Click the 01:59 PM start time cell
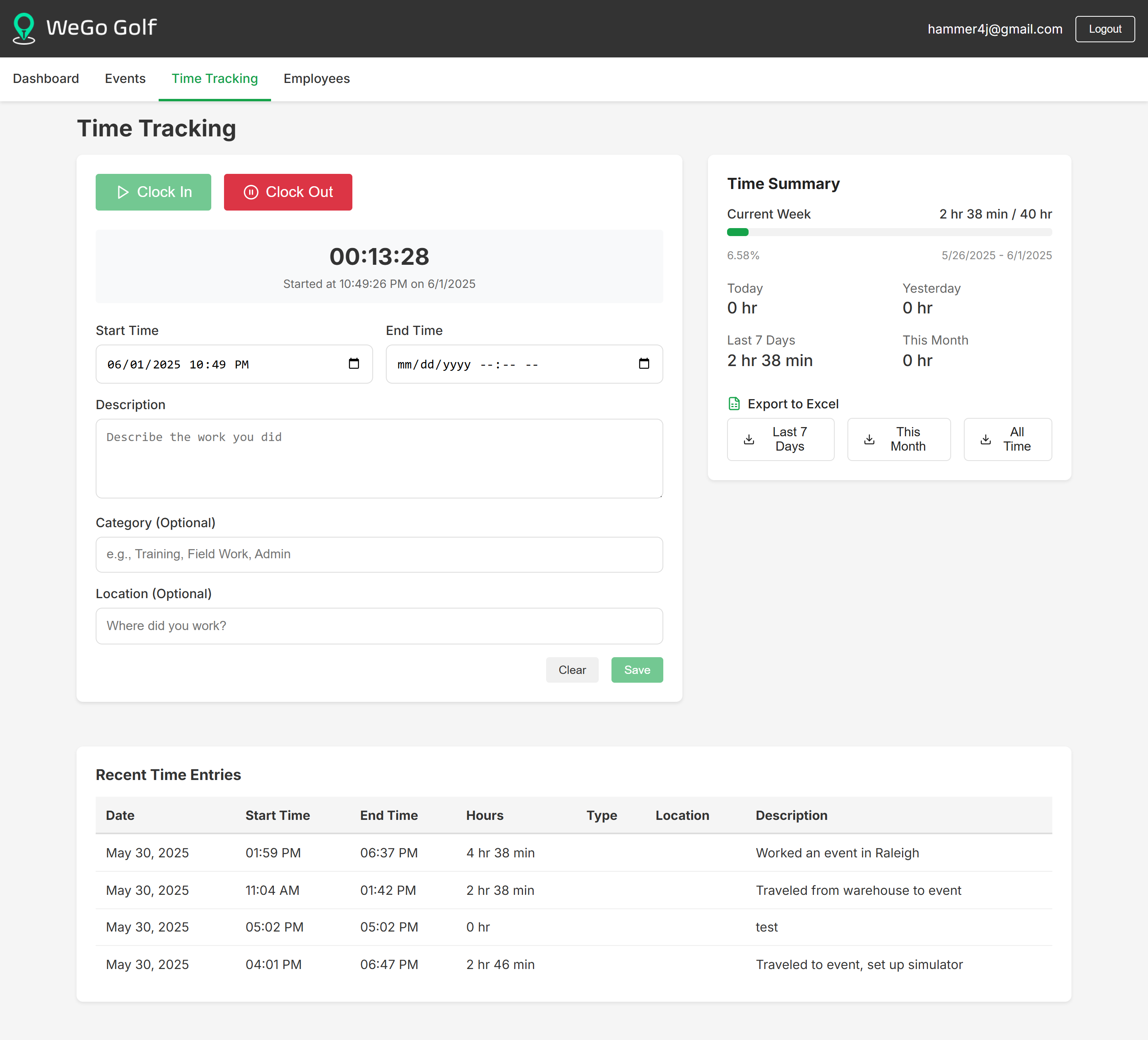Viewport: 1148px width, 1040px height. pyautogui.click(x=273, y=853)
